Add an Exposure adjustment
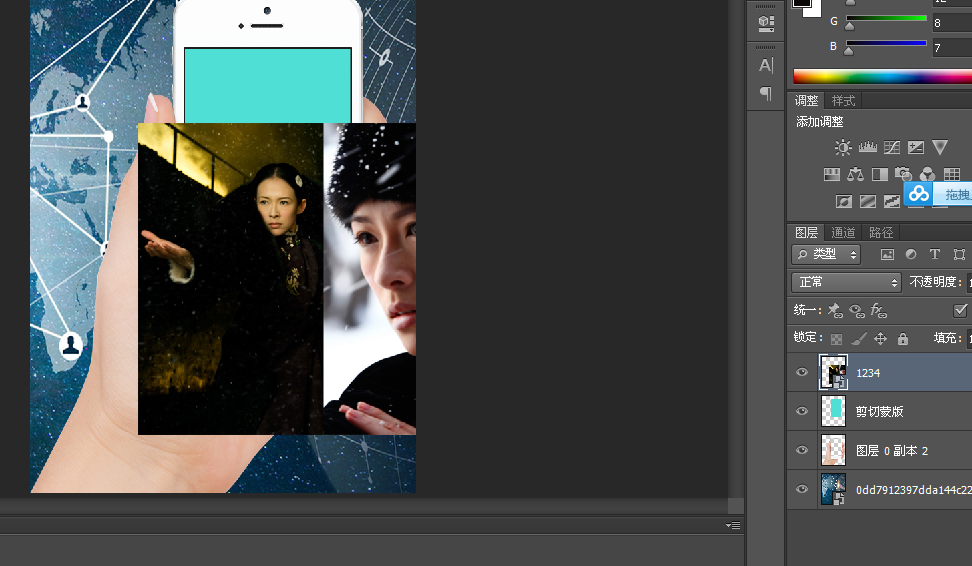 (916, 148)
